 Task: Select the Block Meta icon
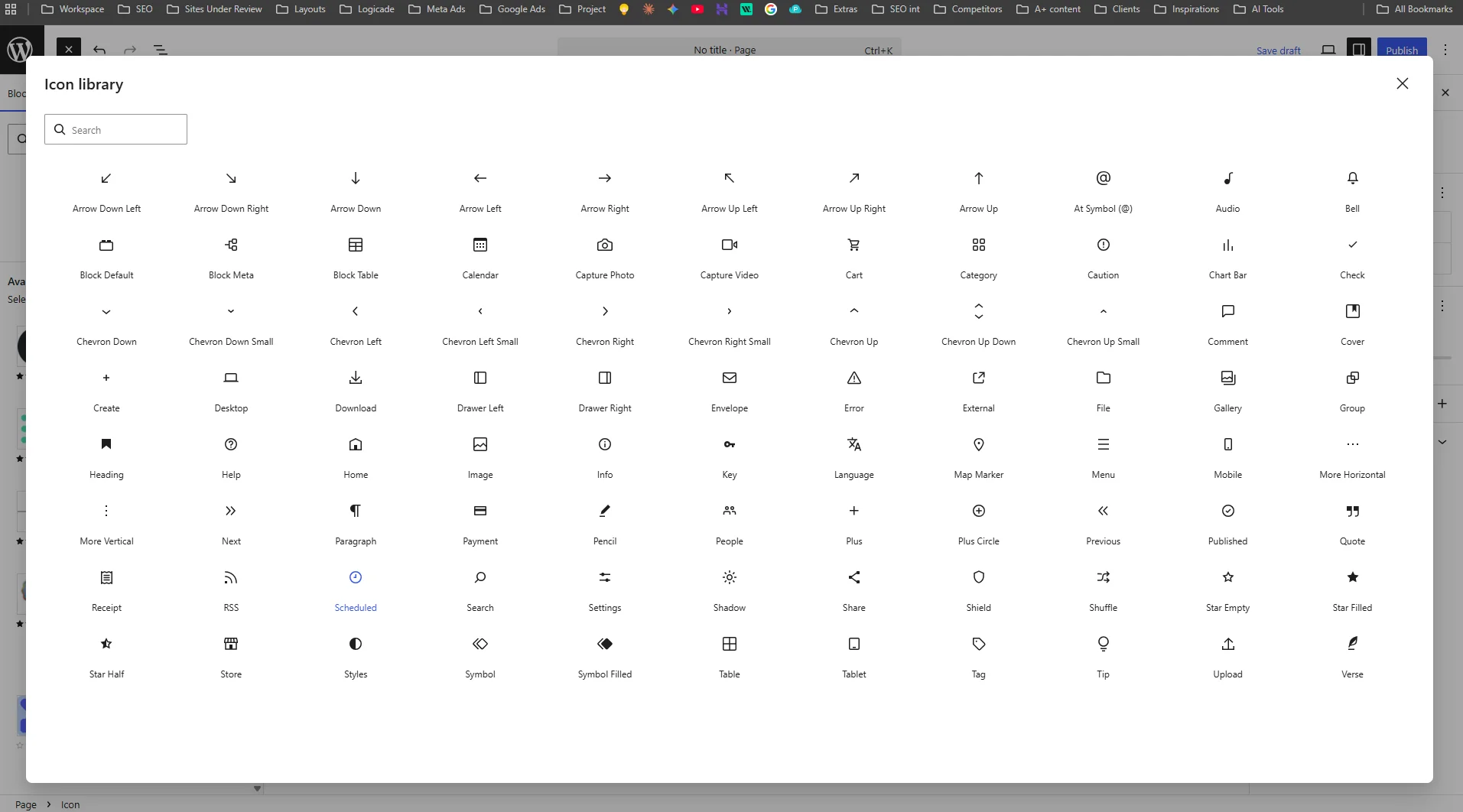click(x=231, y=245)
